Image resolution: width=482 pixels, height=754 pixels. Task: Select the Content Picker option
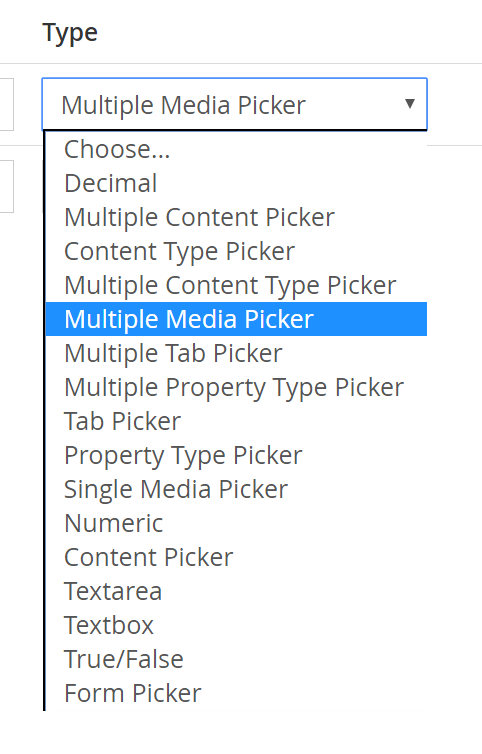[236, 557]
